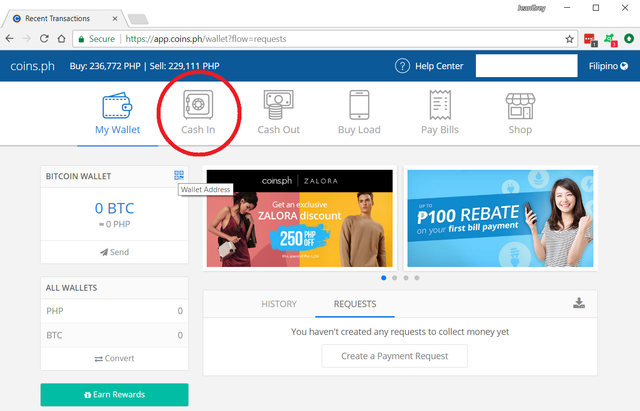Click the 0 BTC balance

(x=114, y=209)
